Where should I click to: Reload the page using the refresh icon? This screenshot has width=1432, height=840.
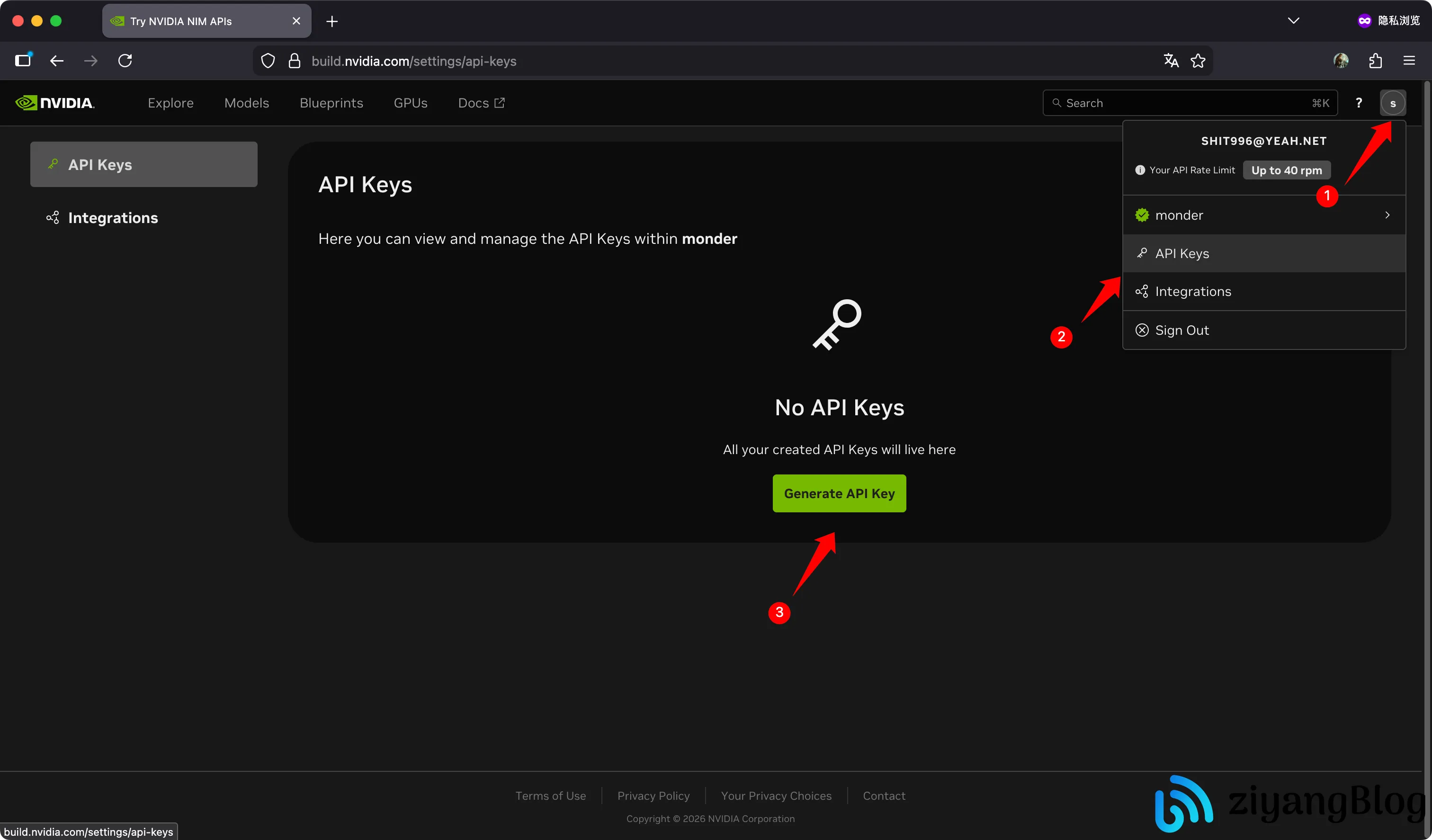click(125, 61)
